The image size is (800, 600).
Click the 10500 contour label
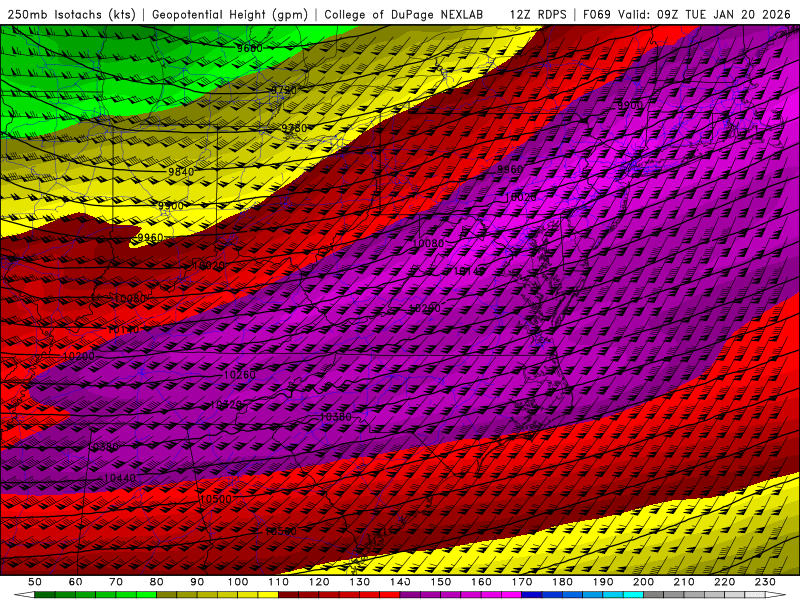215,499
